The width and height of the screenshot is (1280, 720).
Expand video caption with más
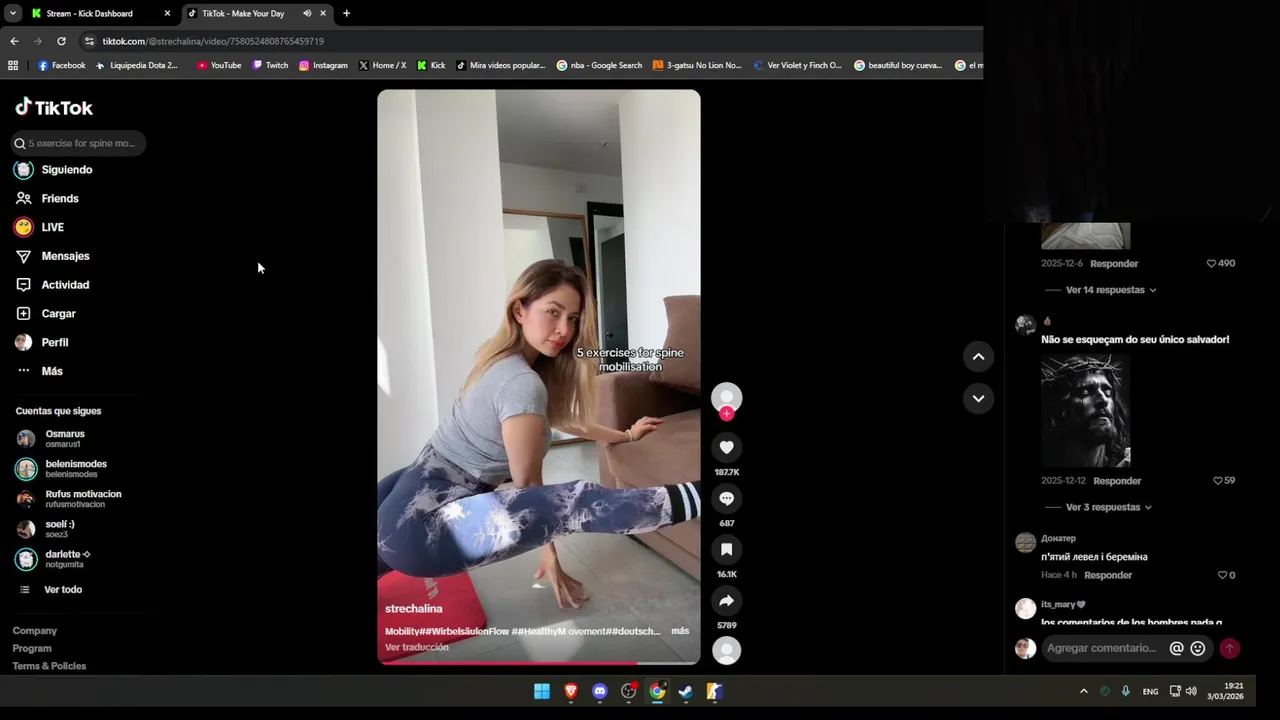click(x=680, y=631)
